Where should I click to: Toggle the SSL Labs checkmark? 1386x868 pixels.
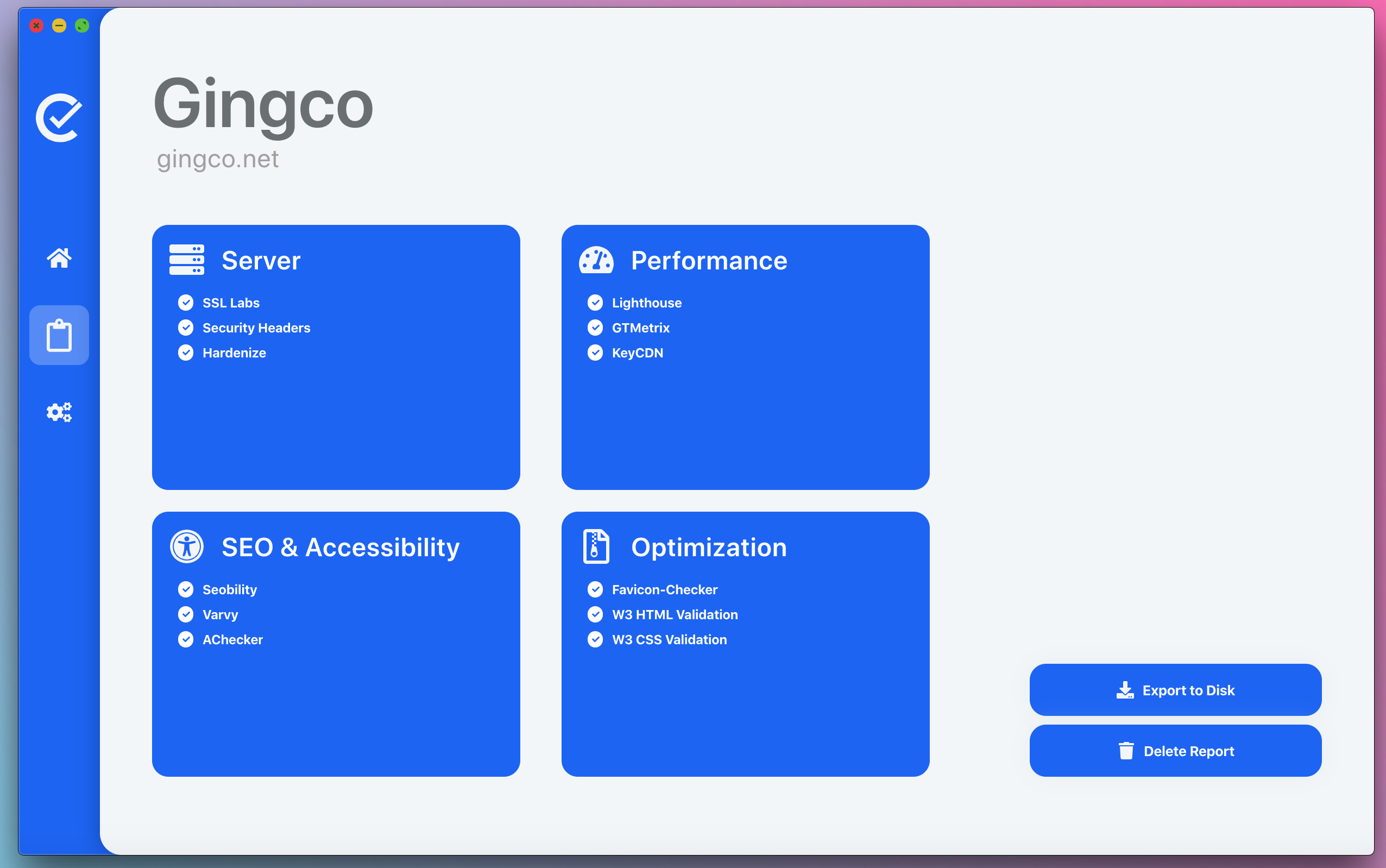[x=186, y=303]
